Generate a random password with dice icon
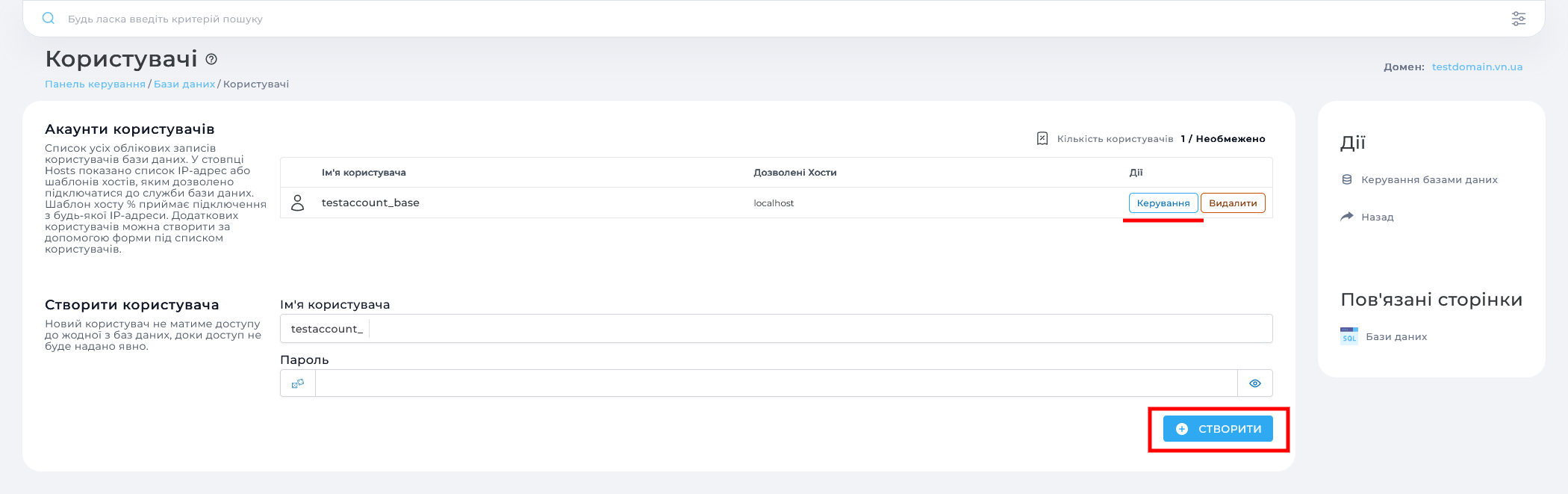 pyautogui.click(x=298, y=383)
